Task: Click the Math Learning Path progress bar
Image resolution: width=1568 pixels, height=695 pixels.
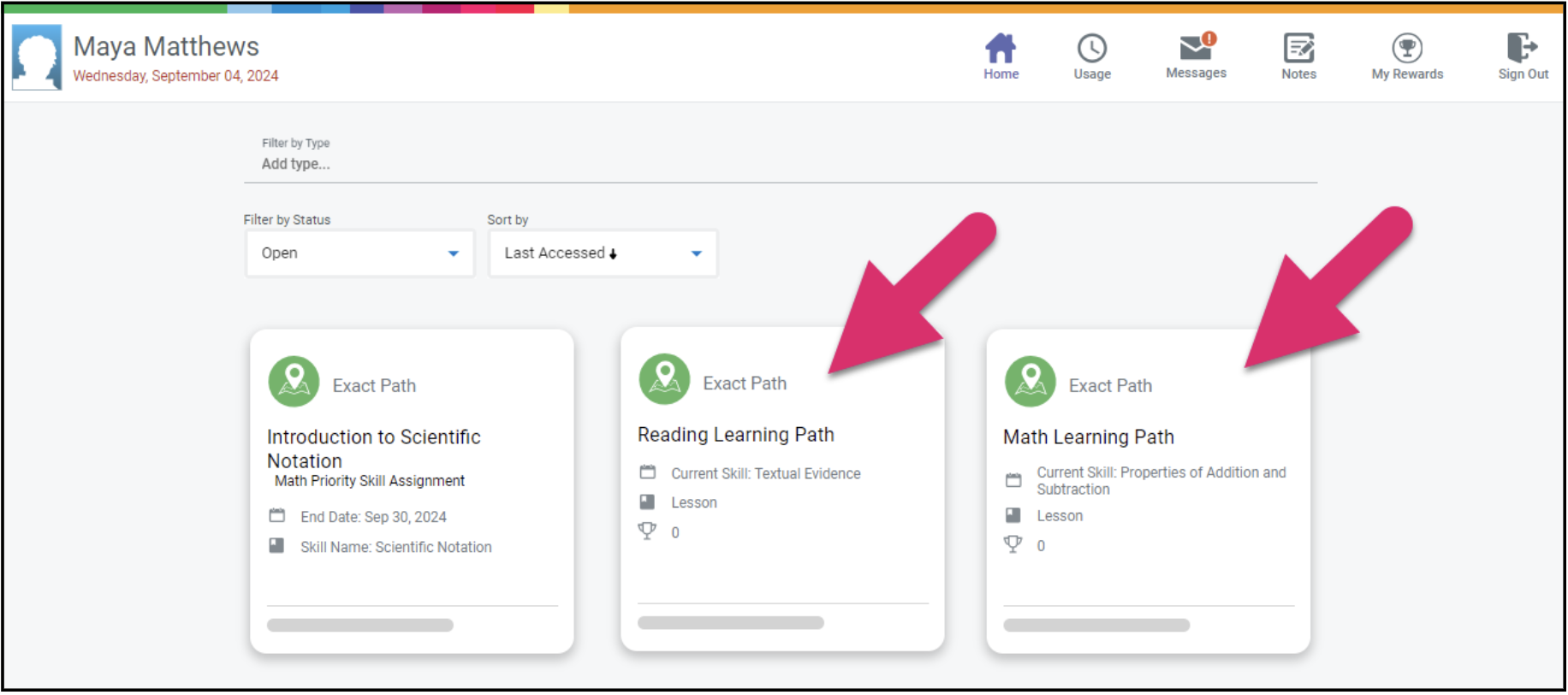Action: tap(1096, 626)
